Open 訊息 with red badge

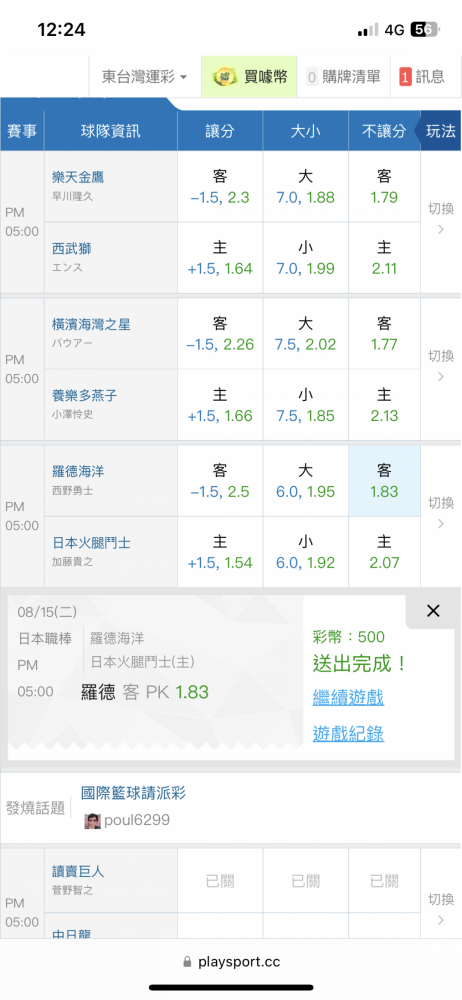pyautogui.click(x=422, y=77)
